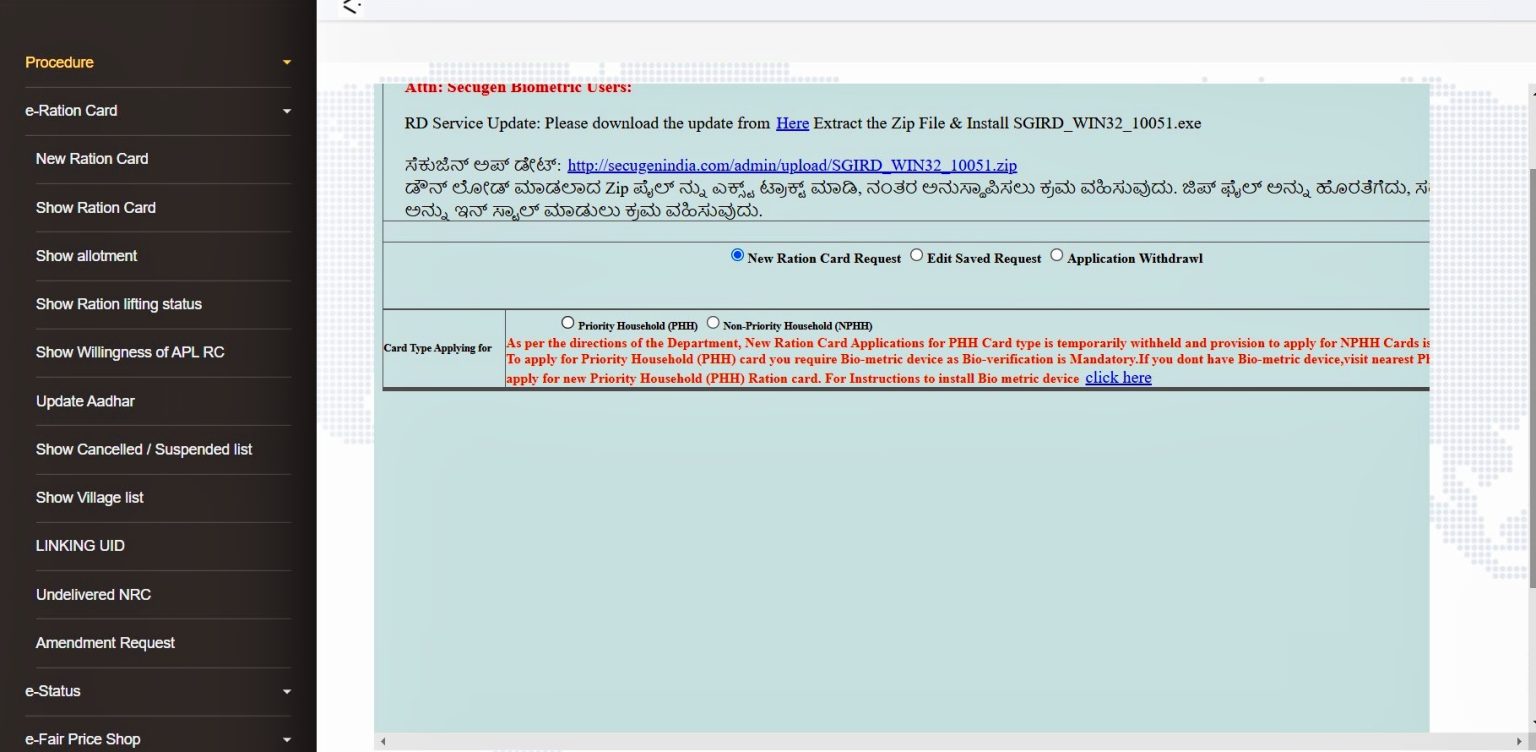Screen dimensions: 1536x752
Task: Choose Application Withdrawl option
Action: pos(1057,255)
